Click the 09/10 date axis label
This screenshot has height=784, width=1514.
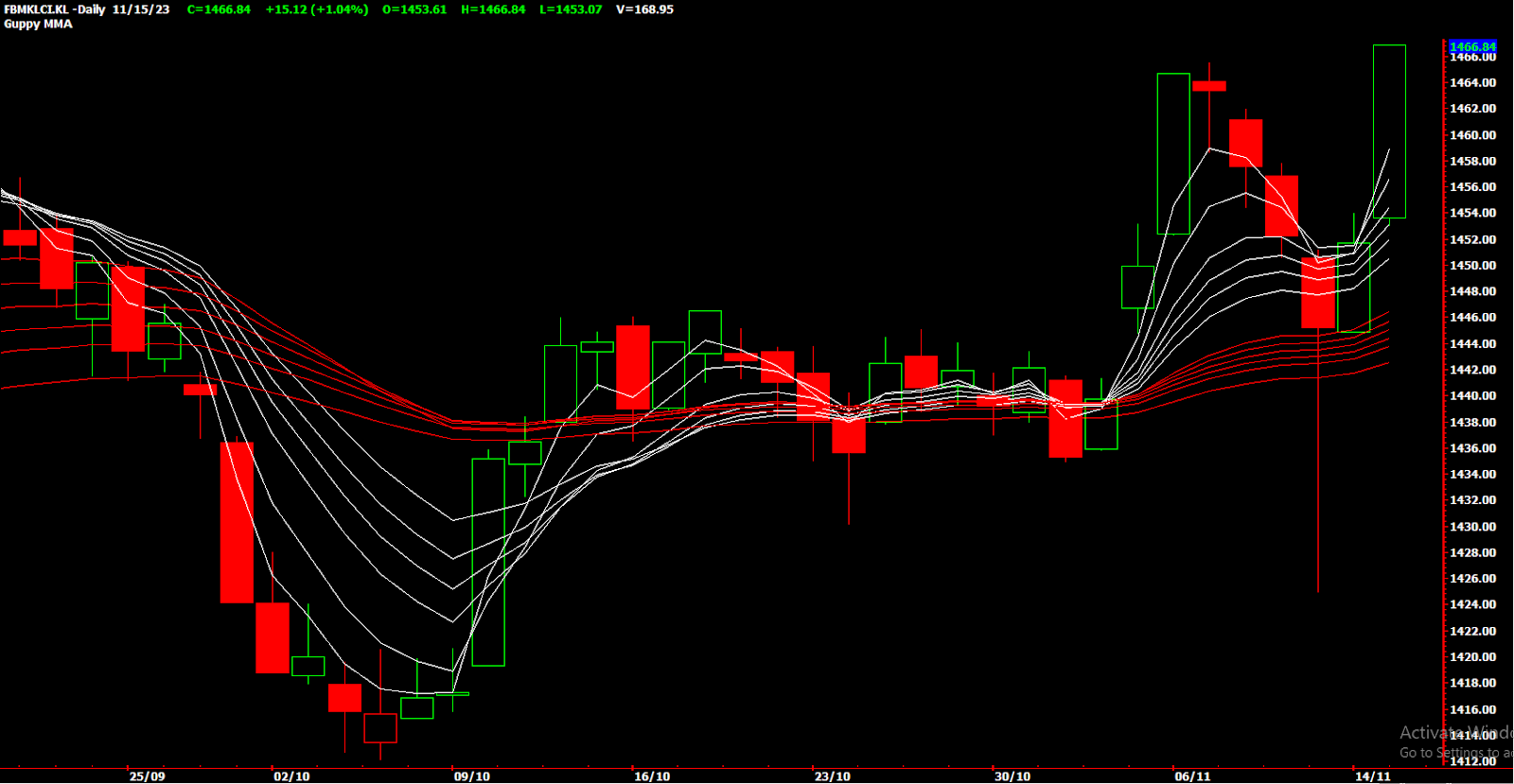pyautogui.click(x=471, y=776)
